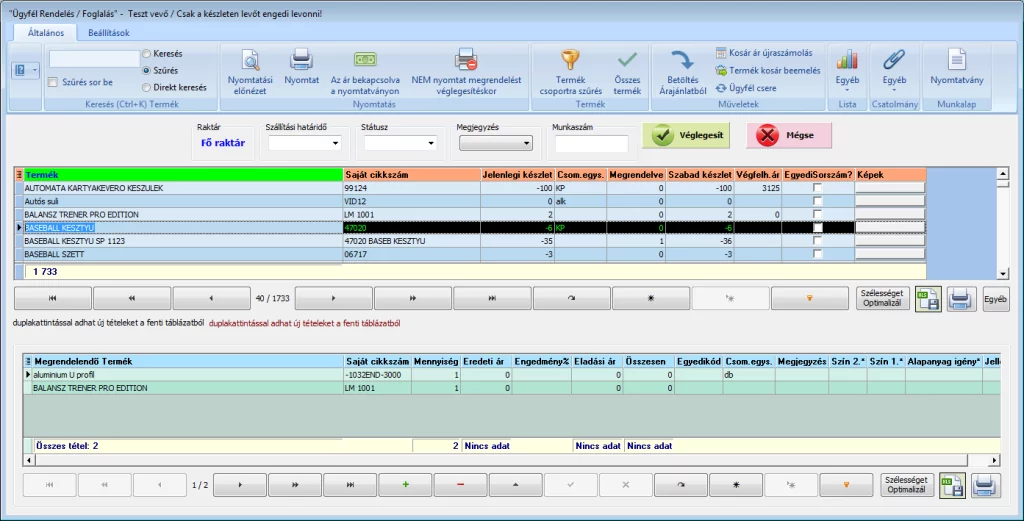
Task: Click the Munkaszám input field
Action: 592,144
